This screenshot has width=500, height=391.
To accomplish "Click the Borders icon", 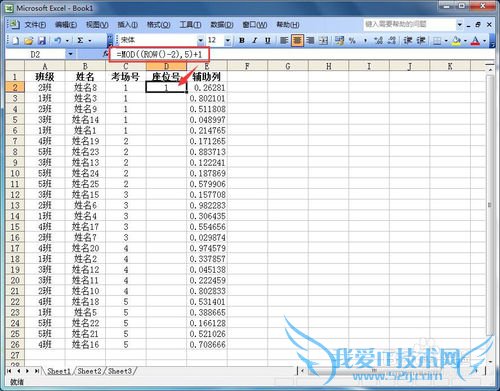I will (x=437, y=41).
